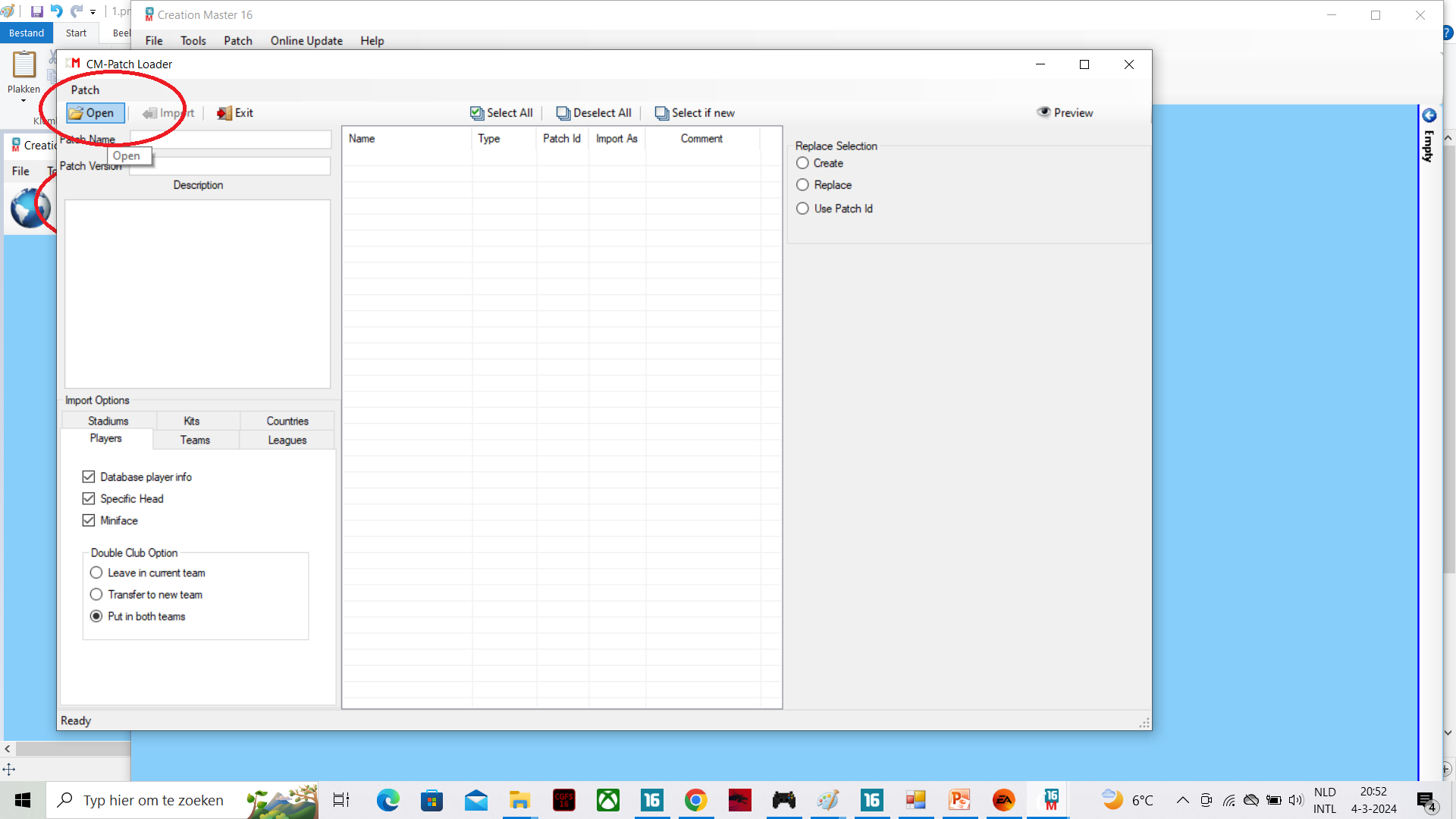Screen dimensions: 1456x819
Task: Click the Patch Id column header
Action: pyautogui.click(x=562, y=139)
